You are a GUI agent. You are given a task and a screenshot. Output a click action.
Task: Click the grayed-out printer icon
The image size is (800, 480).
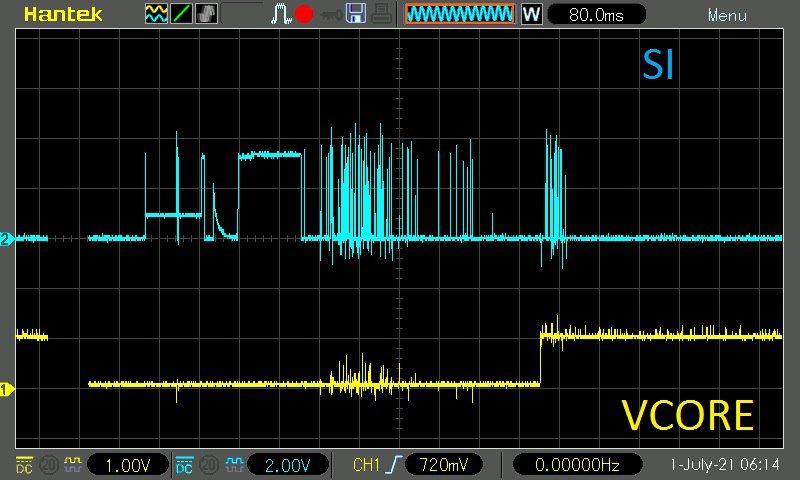pos(382,14)
